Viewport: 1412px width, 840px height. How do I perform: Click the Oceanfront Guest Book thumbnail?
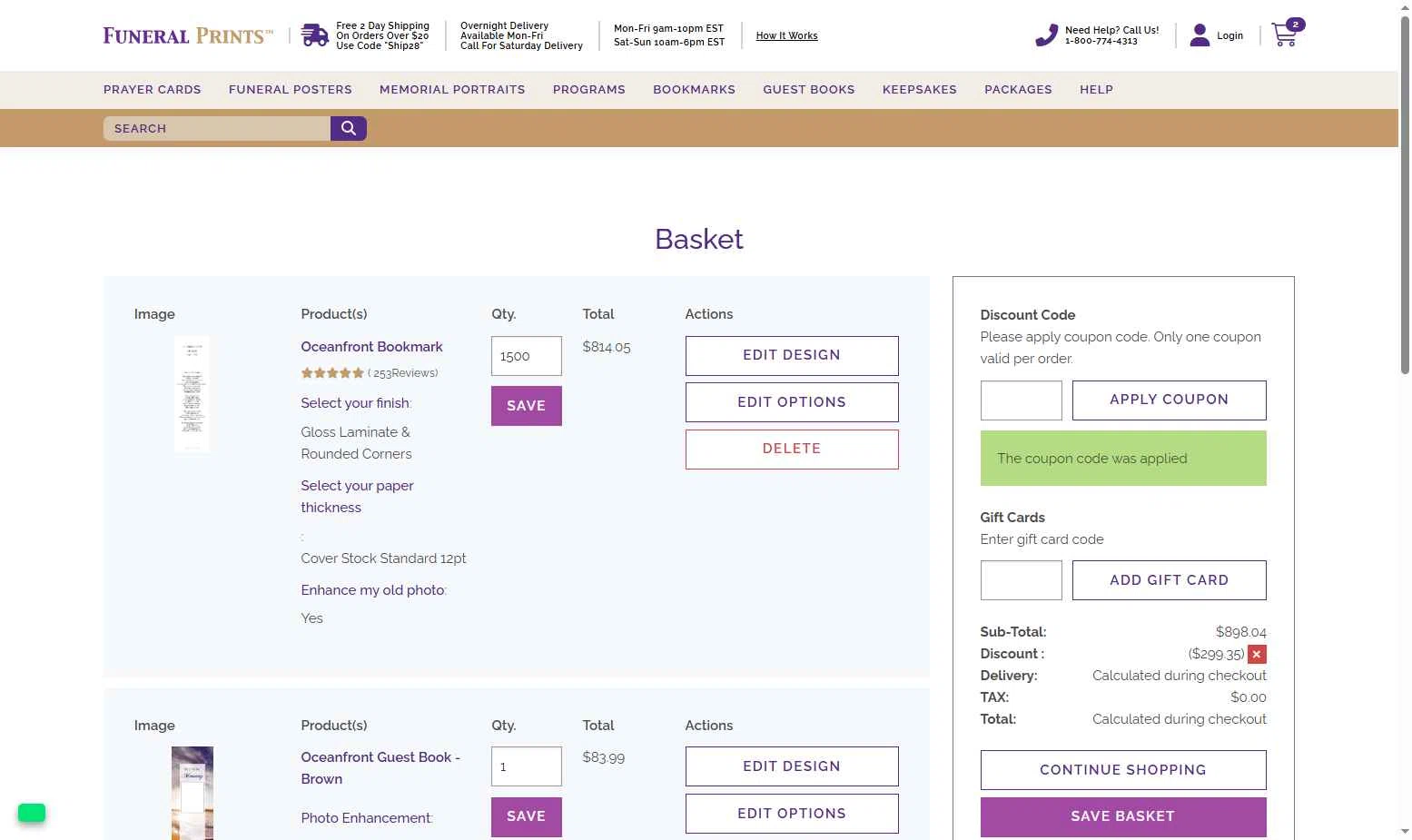click(x=193, y=793)
